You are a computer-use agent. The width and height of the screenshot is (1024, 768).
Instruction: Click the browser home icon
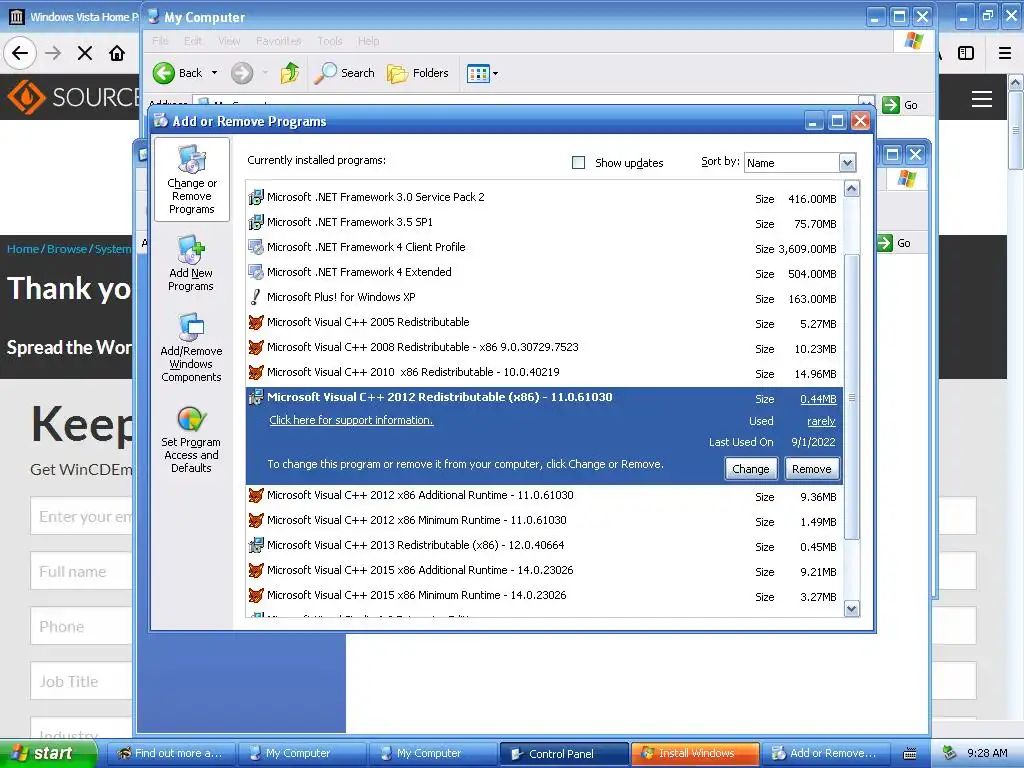coord(117,53)
